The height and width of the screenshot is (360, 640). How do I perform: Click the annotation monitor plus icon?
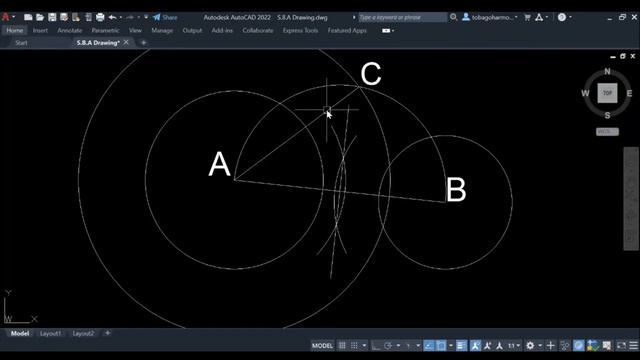551,346
